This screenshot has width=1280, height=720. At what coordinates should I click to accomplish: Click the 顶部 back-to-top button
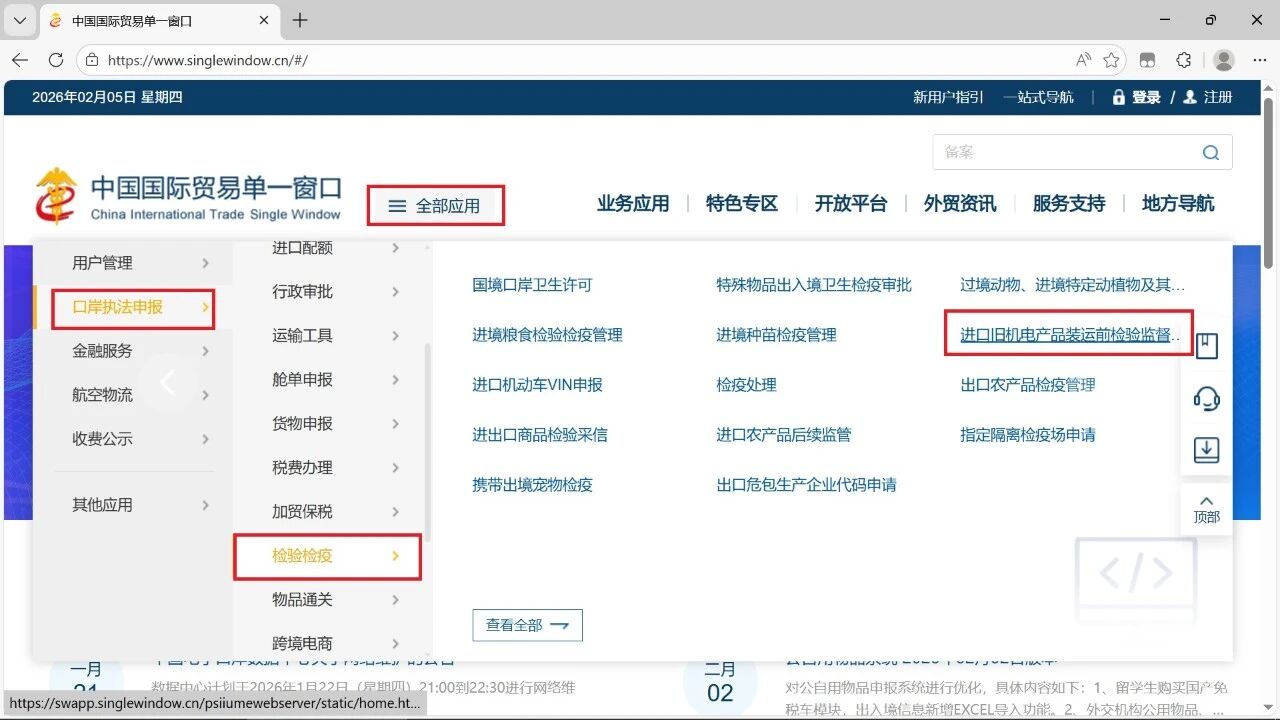tap(1206, 509)
